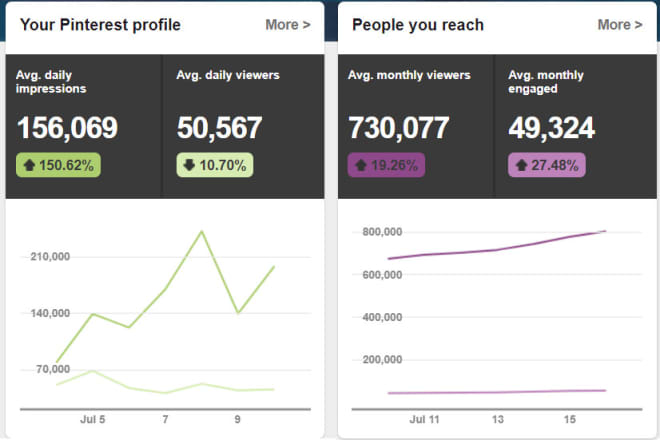Select the Avg. monthly engaged tile
This screenshot has width=660, height=440.
(575, 126)
